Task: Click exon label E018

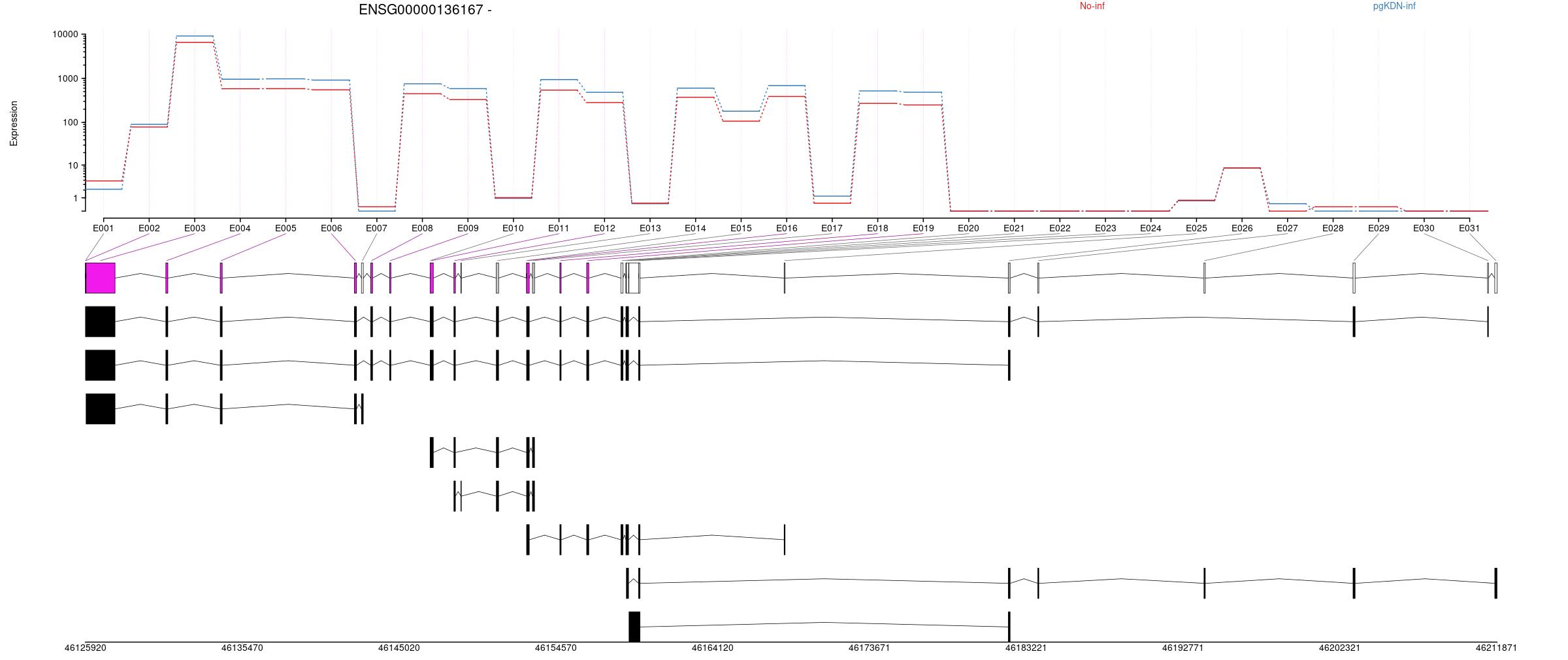Action: (877, 228)
